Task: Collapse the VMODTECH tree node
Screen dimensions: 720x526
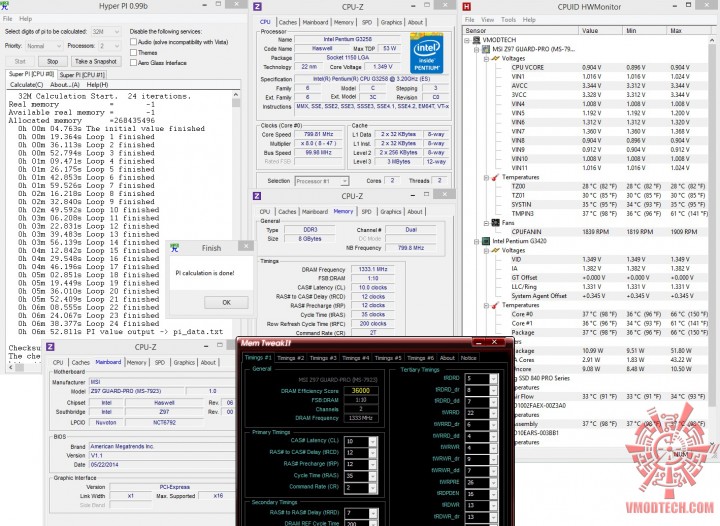Action: [467, 40]
